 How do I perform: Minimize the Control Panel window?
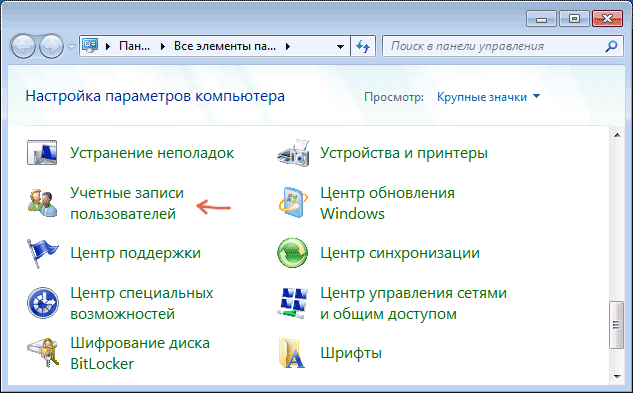541,19
